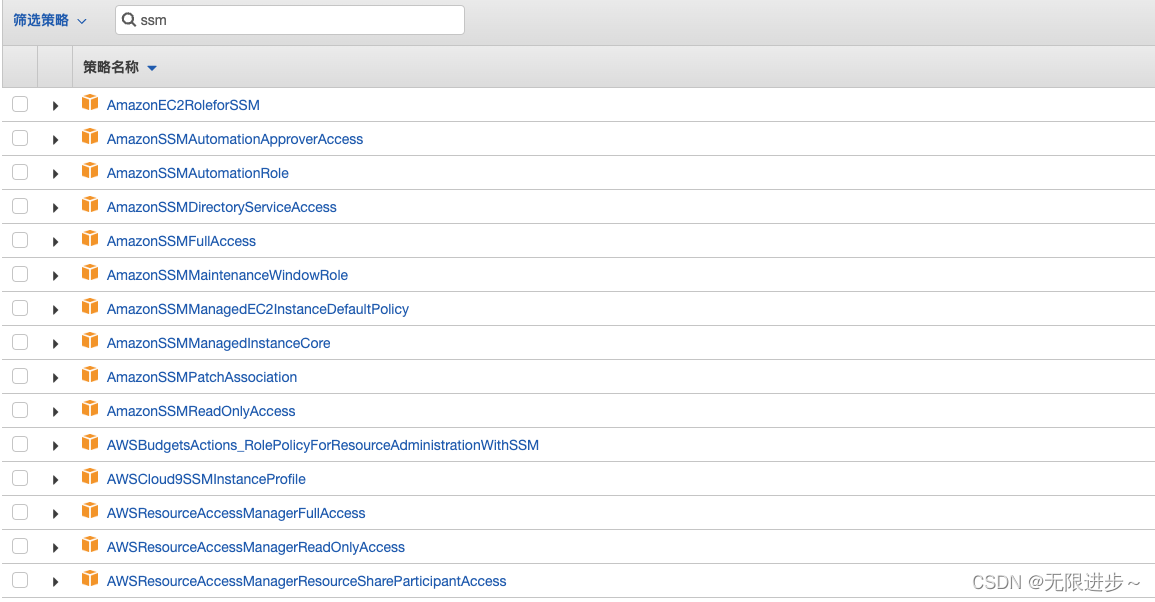Click the orange icon next to AmazonSSMReadOnlyAccess
The width and height of the screenshot is (1155, 602).
click(90, 410)
